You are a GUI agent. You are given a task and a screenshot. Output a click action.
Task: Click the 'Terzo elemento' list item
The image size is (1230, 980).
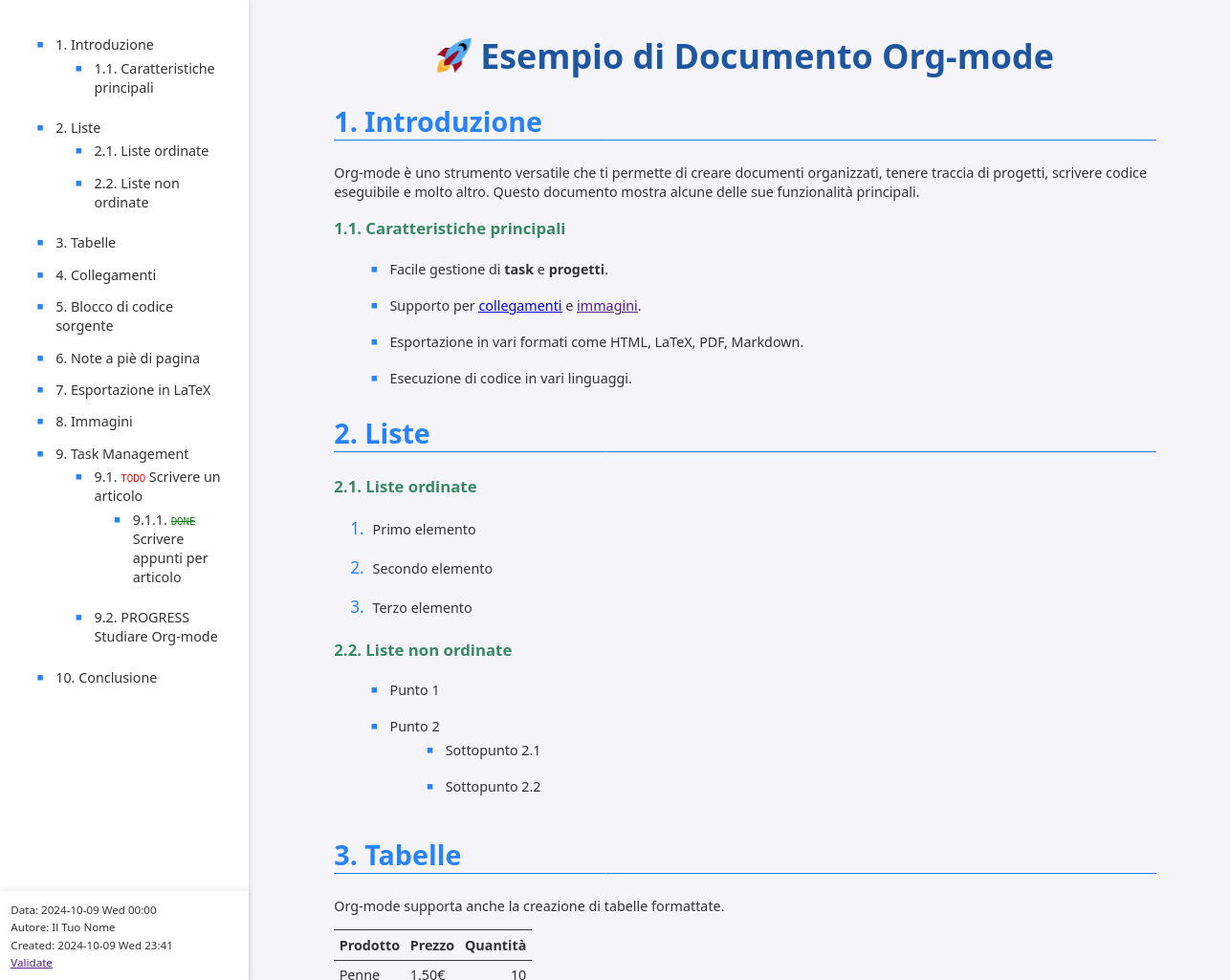(x=422, y=608)
